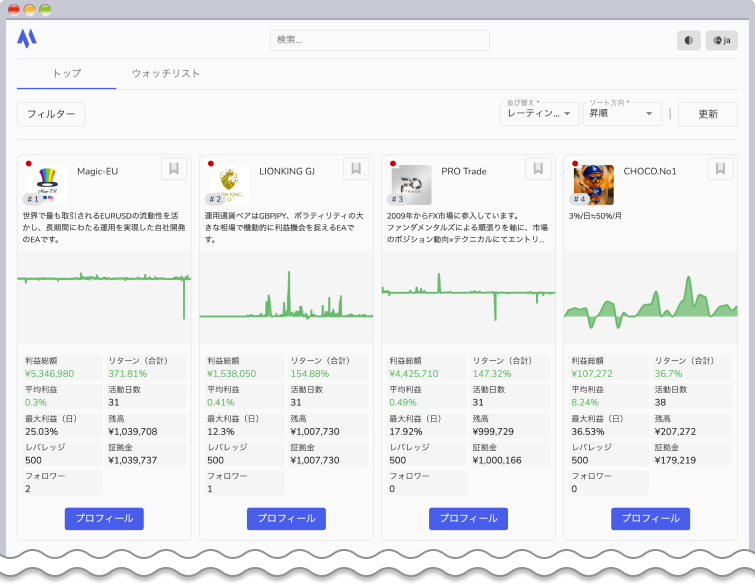Click the PRO Trade logo avatar
The width and height of the screenshot is (755, 587).
tap(411, 182)
